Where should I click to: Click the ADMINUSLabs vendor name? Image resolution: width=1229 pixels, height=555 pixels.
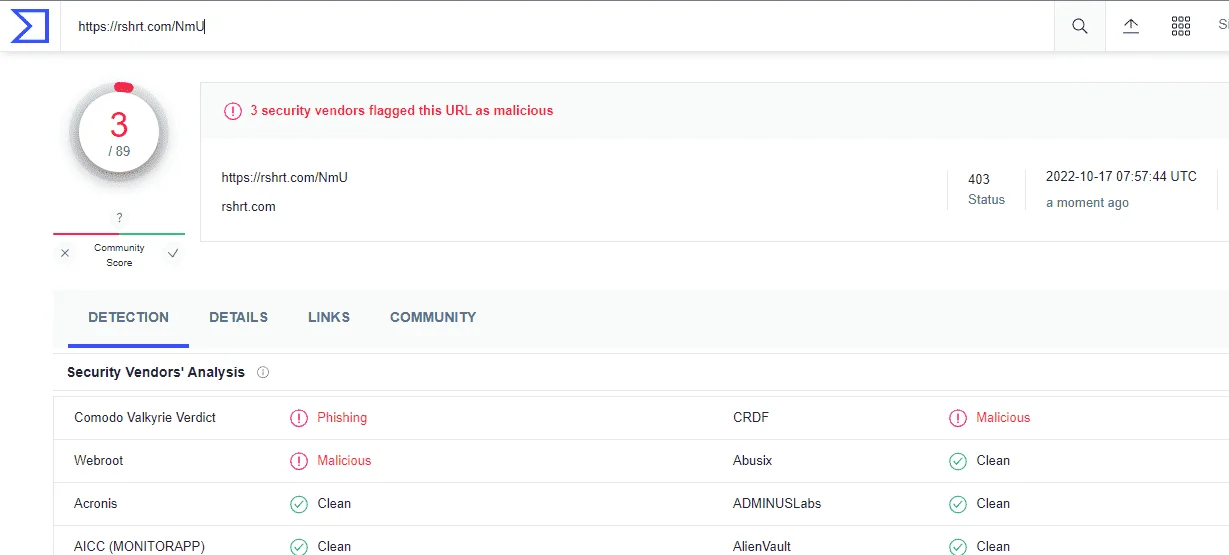coord(777,504)
